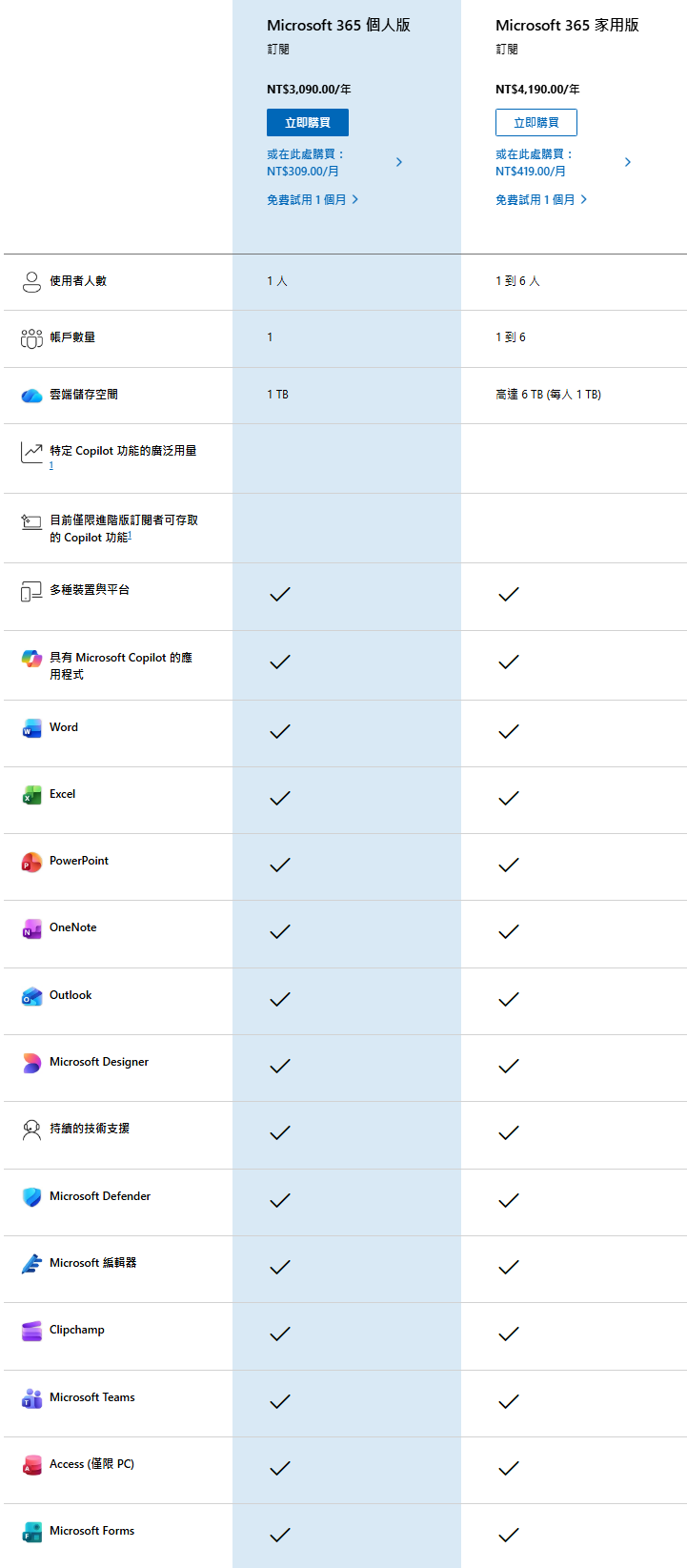Click the Microsoft Designer icon

click(x=31, y=1064)
